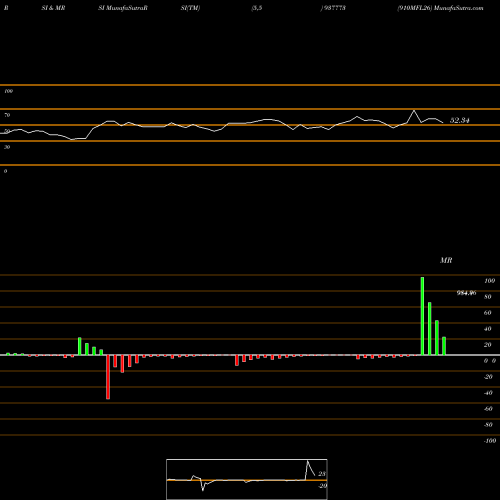Click the "SI(TM)" header label
The width and height of the screenshot is (500, 500).
pyautogui.click(x=190, y=8)
